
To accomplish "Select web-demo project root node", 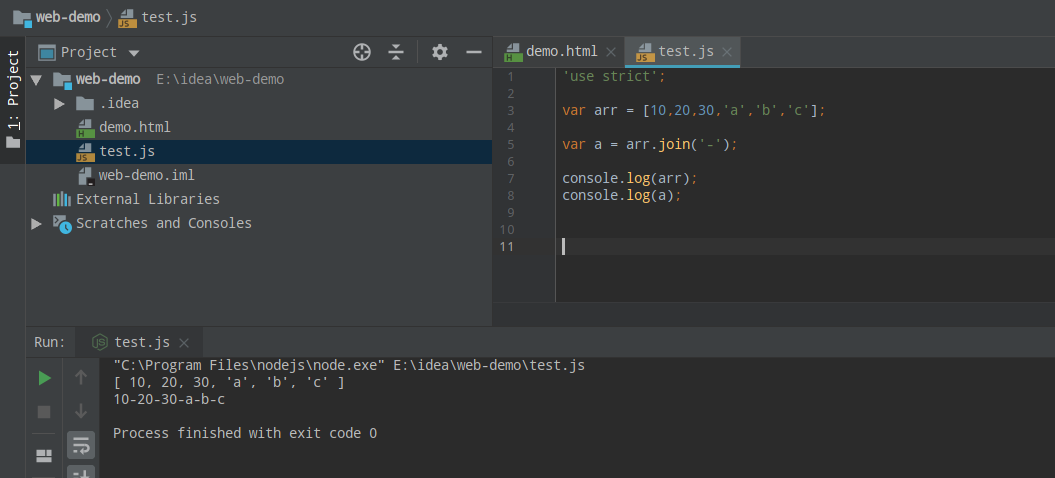I will click(108, 79).
